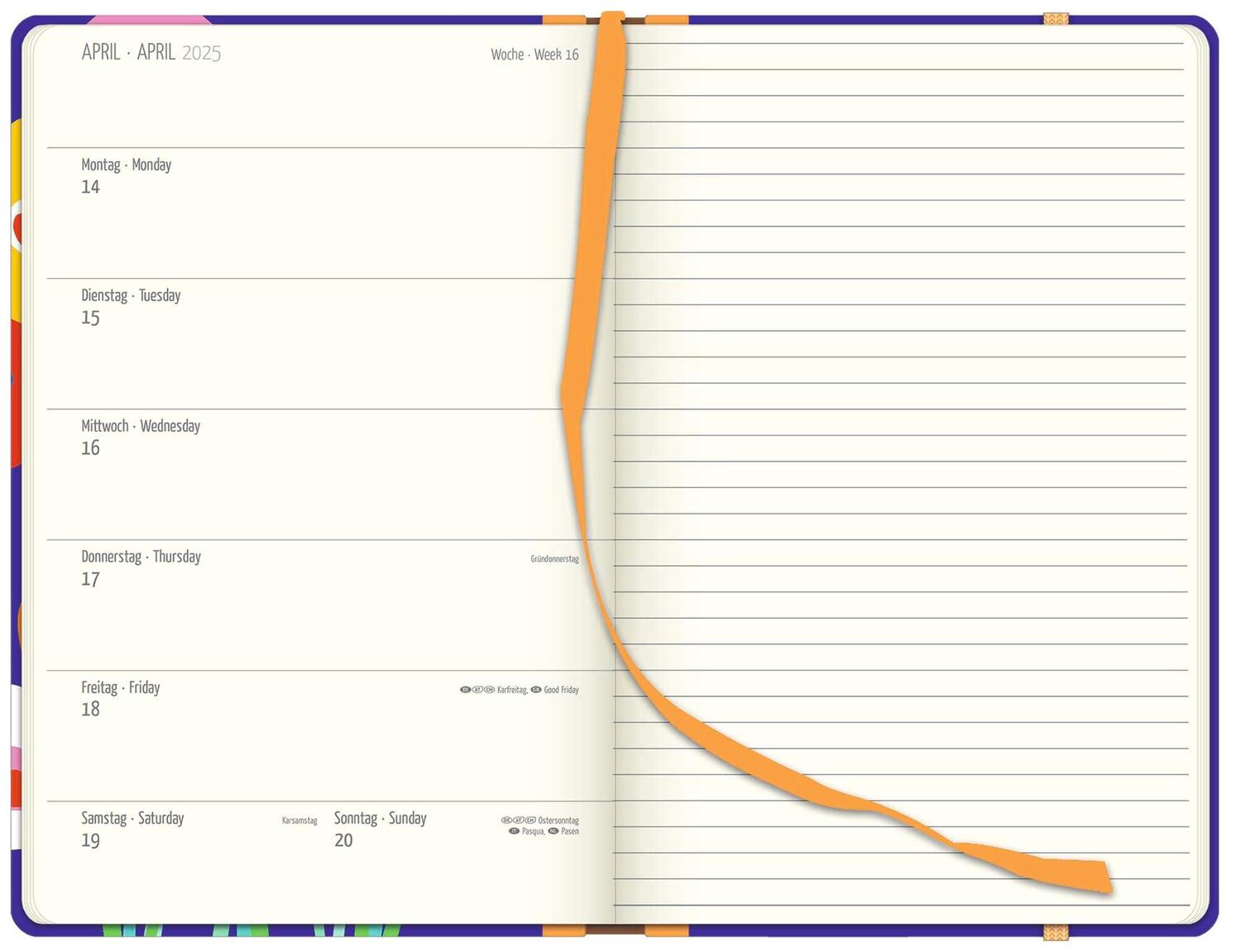The height and width of the screenshot is (952, 1241).
Task: Click the "Mittwoch · Wednesday" day heading
Action: (x=141, y=426)
